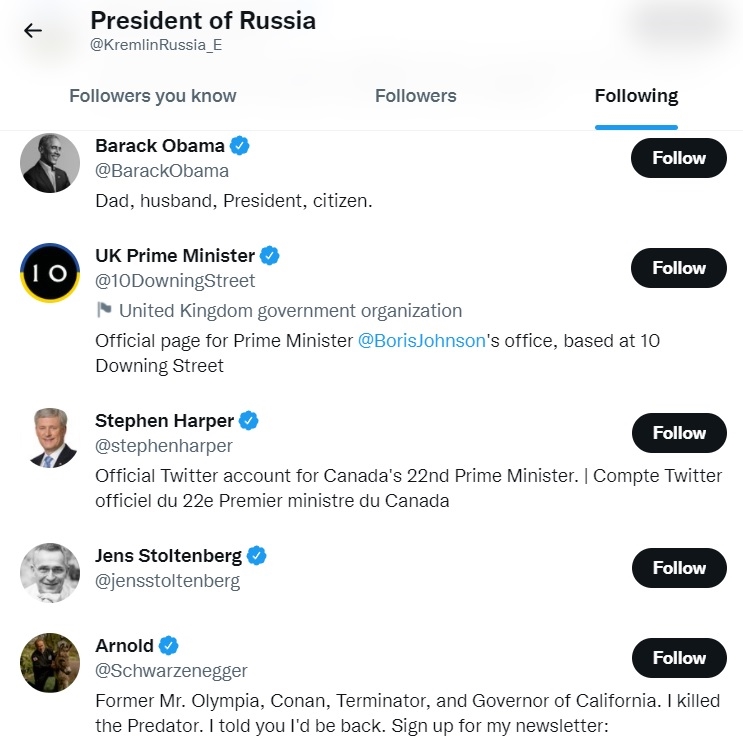
Task: Follow Barack Obama
Action: 679,158
